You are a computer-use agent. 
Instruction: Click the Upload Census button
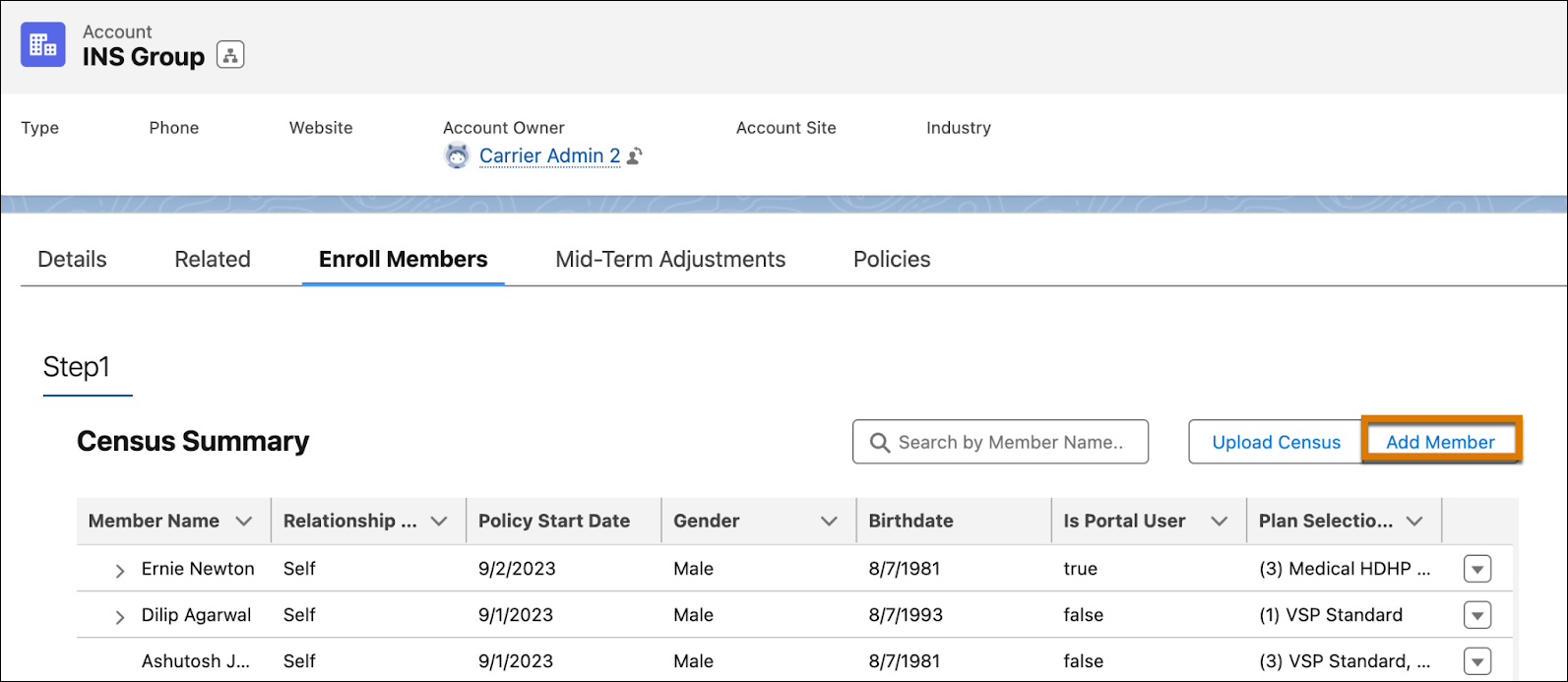tap(1276, 442)
